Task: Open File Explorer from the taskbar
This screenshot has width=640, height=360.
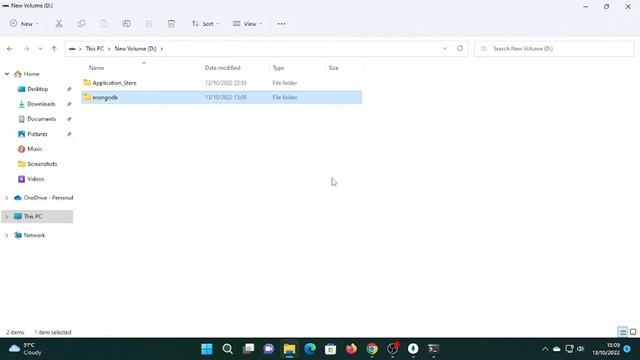Action: pos(289,349)
